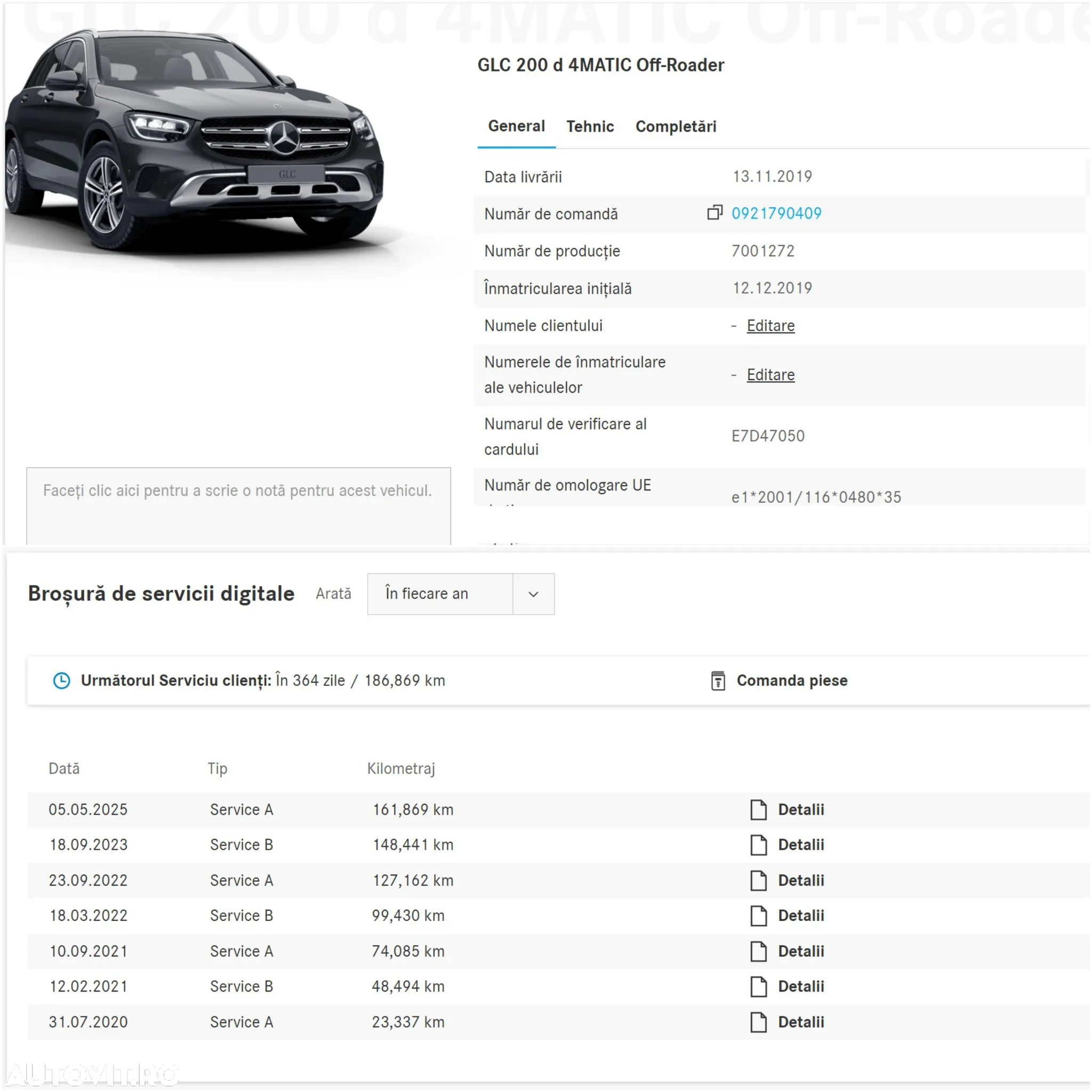Click Service B in the 18.03.2022 row

(242, 916)
